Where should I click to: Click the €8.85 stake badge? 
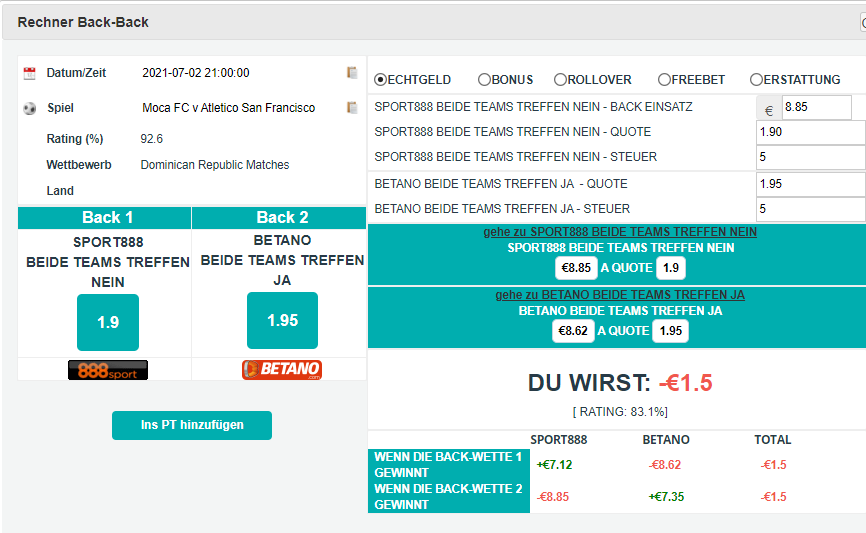coord(576,268)
